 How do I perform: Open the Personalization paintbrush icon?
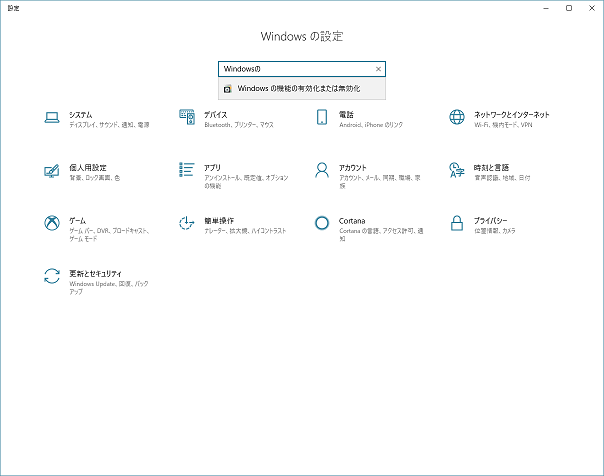(x=52, y=171)
